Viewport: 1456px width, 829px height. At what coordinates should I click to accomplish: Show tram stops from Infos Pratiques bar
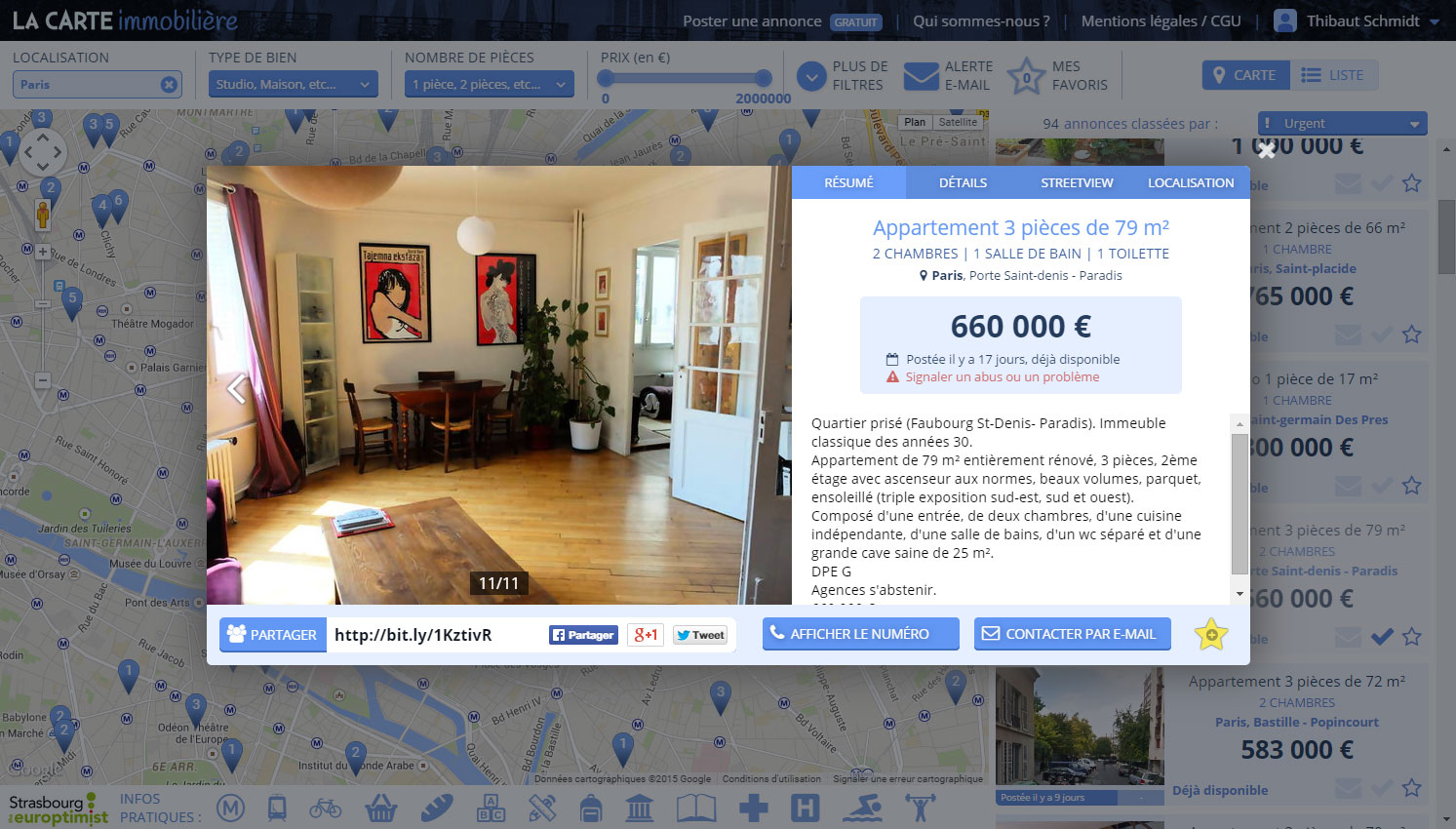click(x=277, y=808)
